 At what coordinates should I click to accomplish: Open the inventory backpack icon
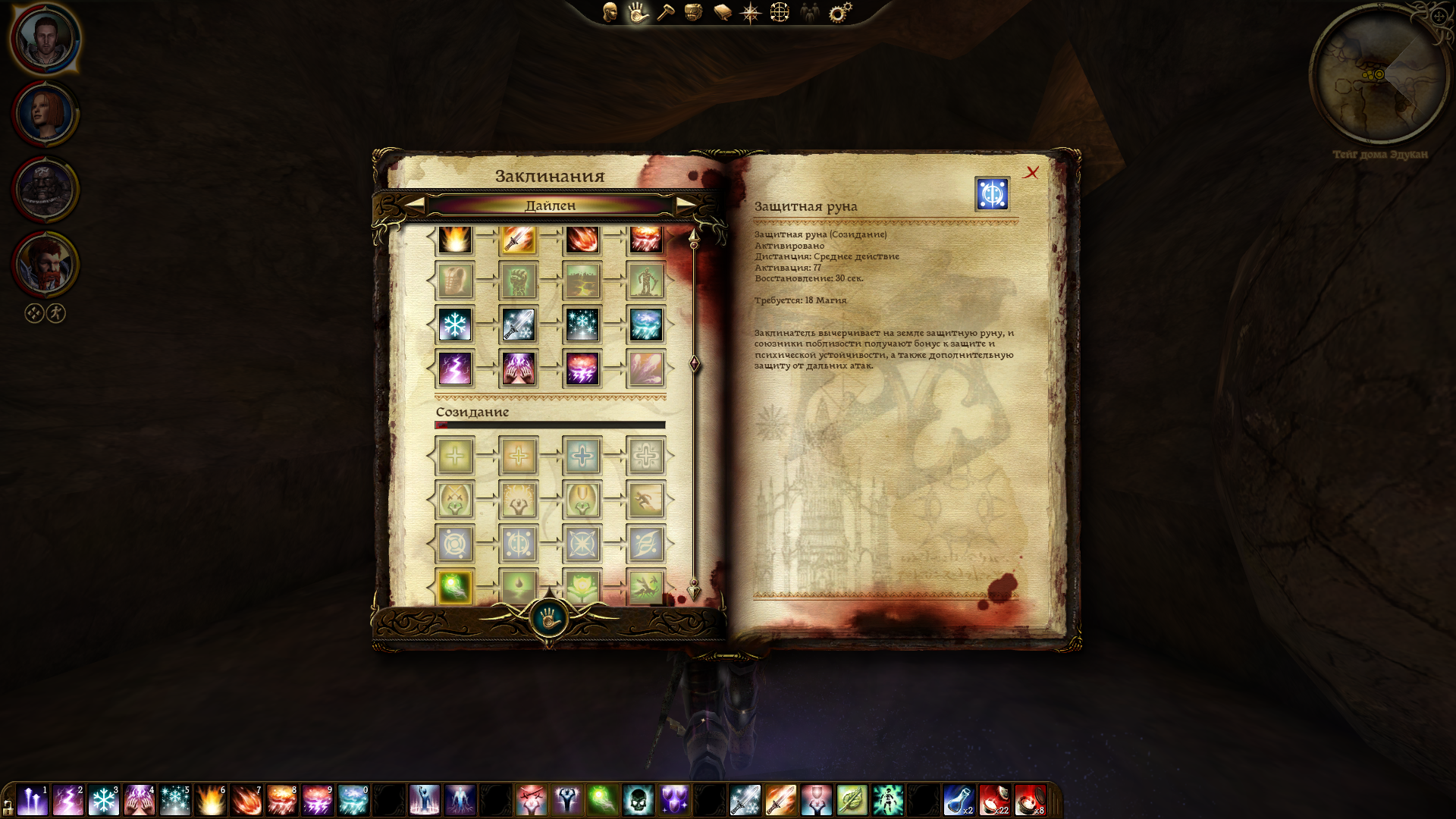pyautogui.click(x=693, y=12)
